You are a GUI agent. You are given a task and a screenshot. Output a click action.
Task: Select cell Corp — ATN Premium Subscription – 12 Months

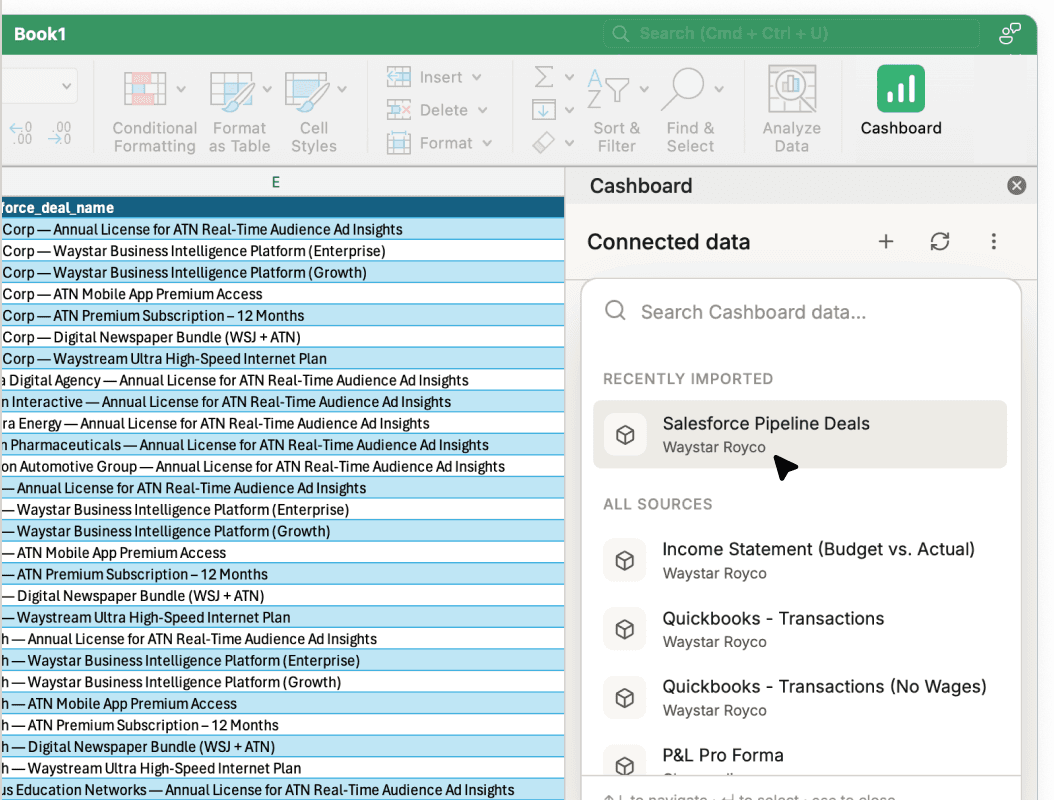pos(282,315)
